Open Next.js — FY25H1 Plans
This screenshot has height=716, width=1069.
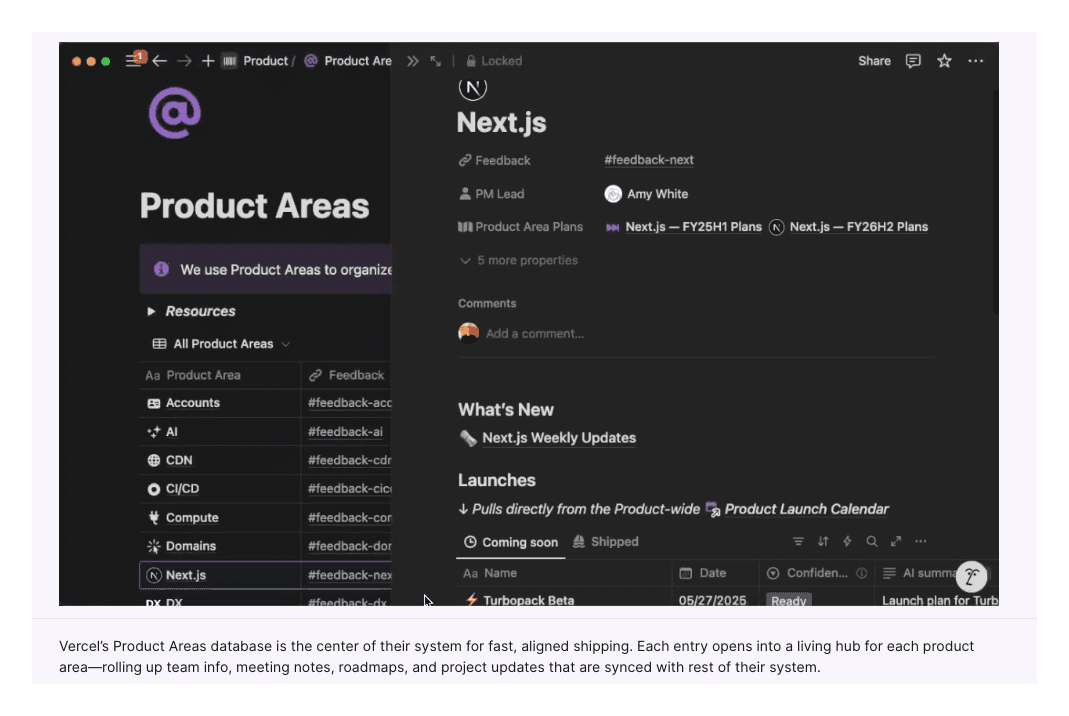684,227
